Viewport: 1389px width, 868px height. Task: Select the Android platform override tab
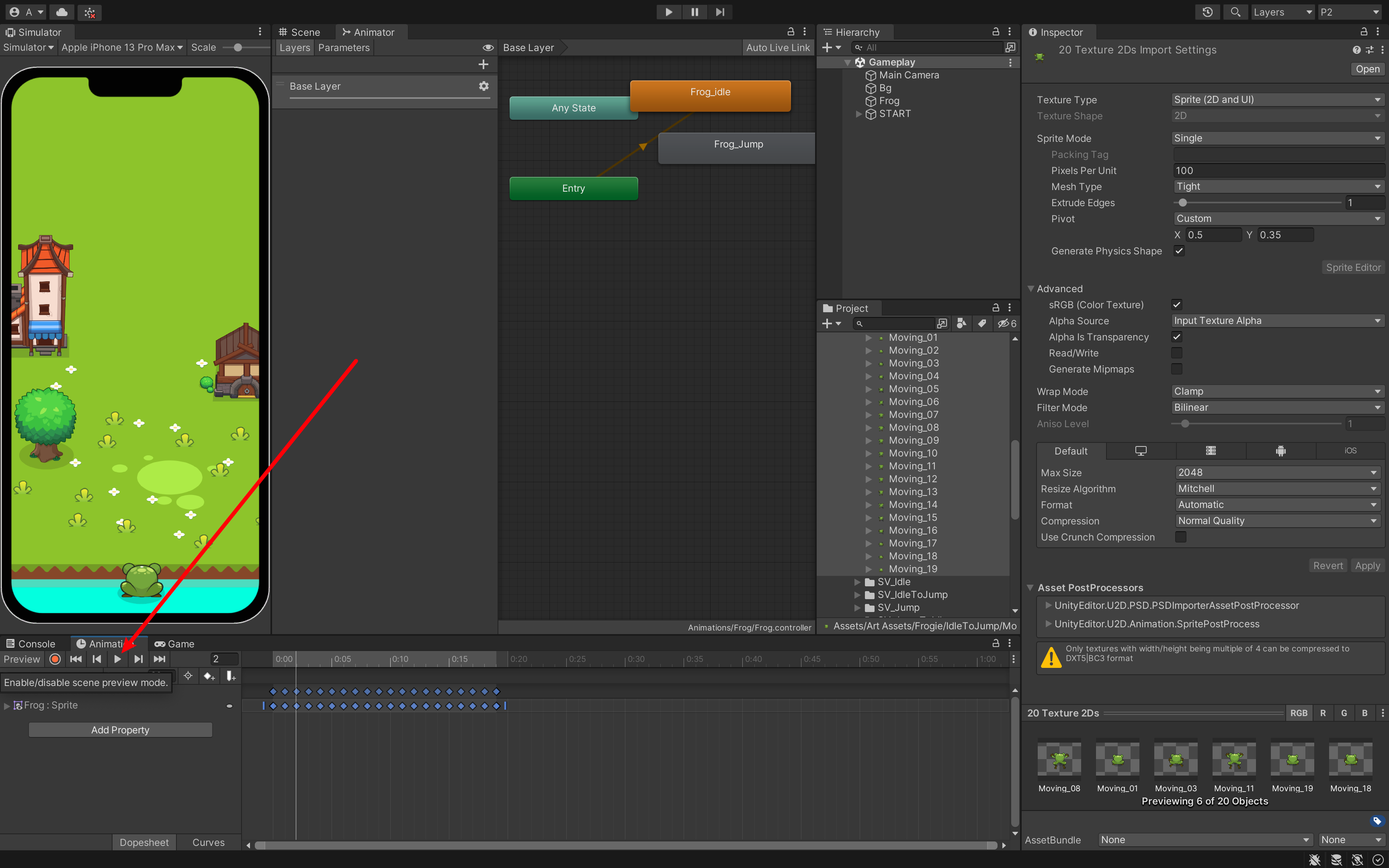[1280, 451]
